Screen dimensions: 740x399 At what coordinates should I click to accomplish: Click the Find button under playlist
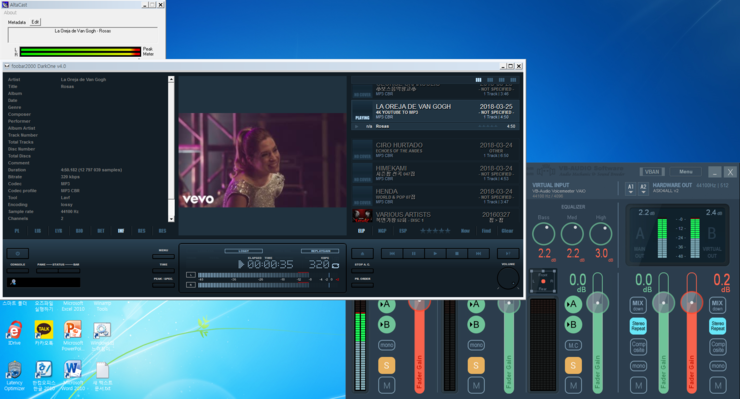[486, 231]
